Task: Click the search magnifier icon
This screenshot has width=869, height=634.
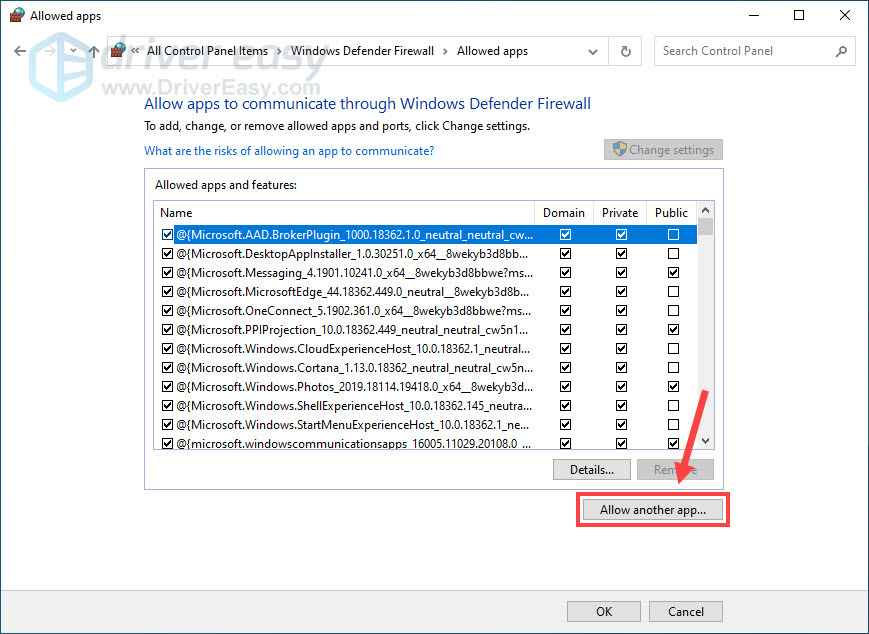Action: tap(841, 52)
